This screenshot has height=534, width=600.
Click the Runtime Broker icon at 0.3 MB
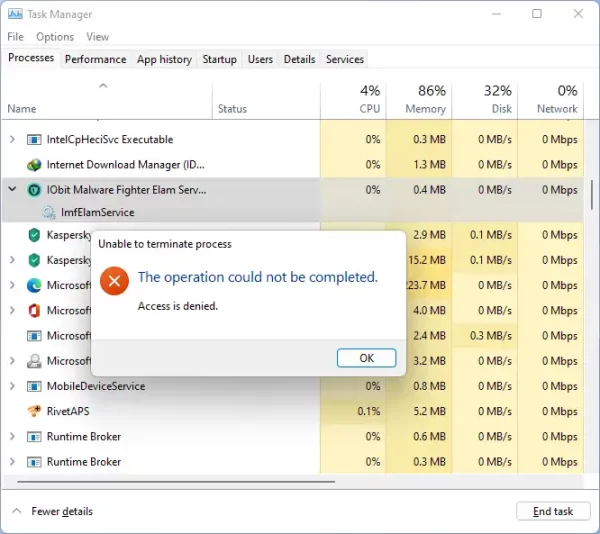click(34, 462)
